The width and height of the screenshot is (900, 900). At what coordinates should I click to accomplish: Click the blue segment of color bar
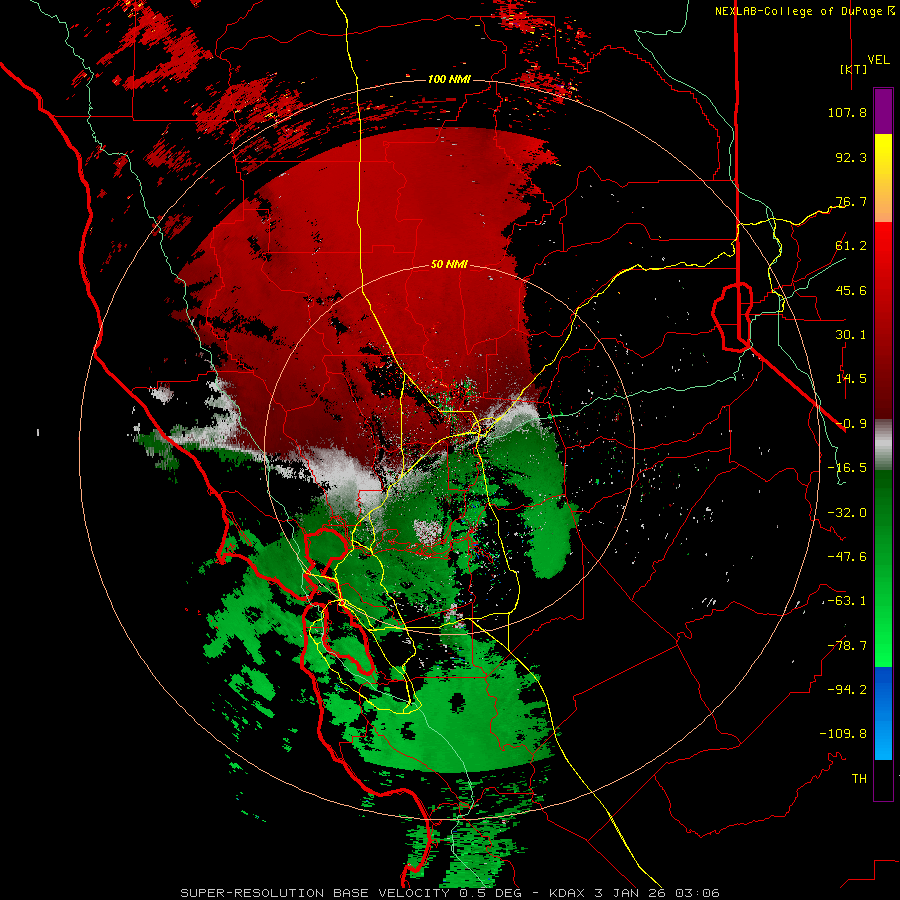883,713
